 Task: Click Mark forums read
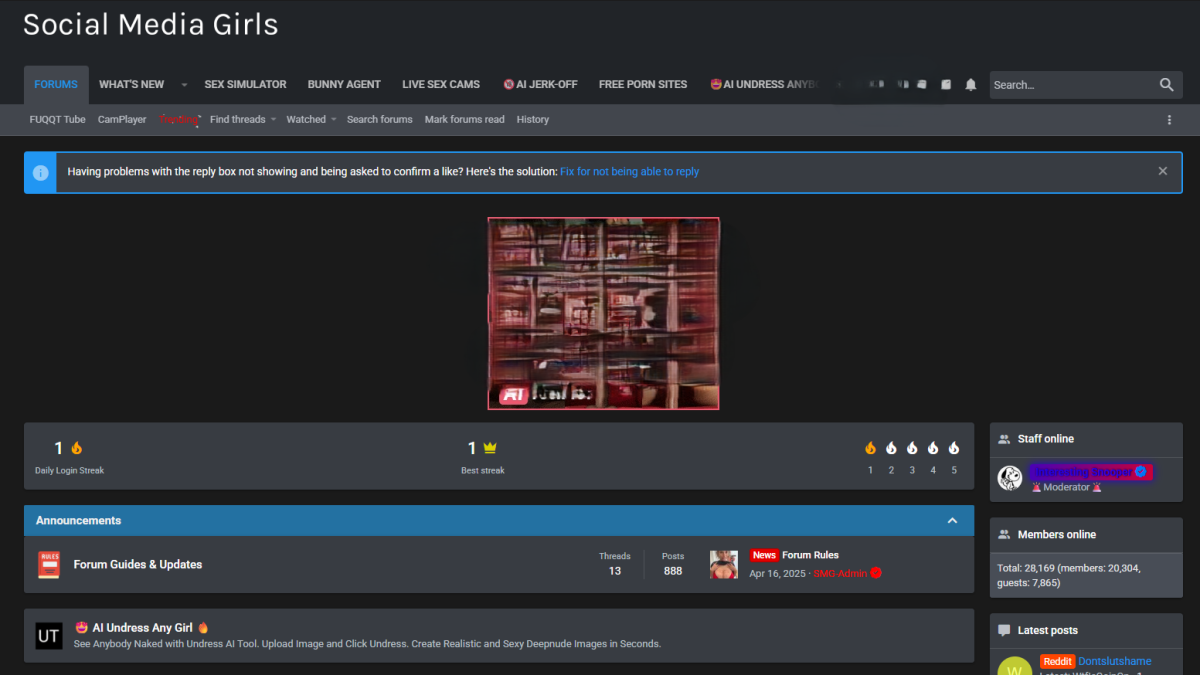[x=464, y=120]
